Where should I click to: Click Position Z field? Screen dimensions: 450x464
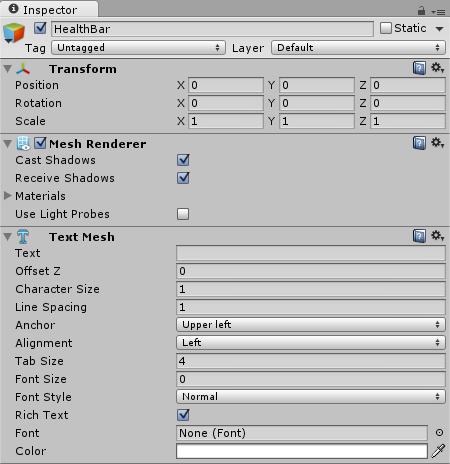[408, 85]
